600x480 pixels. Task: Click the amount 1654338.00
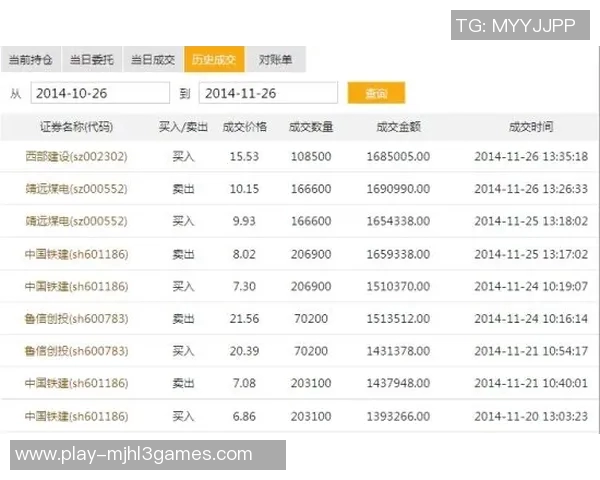398,221
